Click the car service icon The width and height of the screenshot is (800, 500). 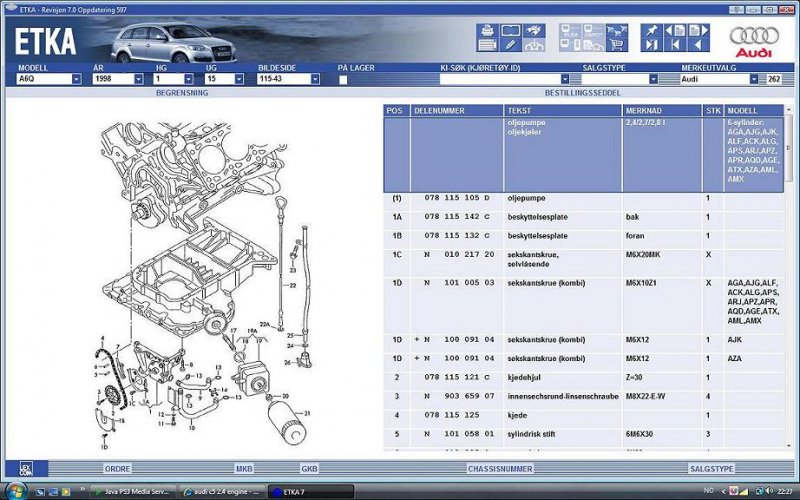tap(535, 46)
